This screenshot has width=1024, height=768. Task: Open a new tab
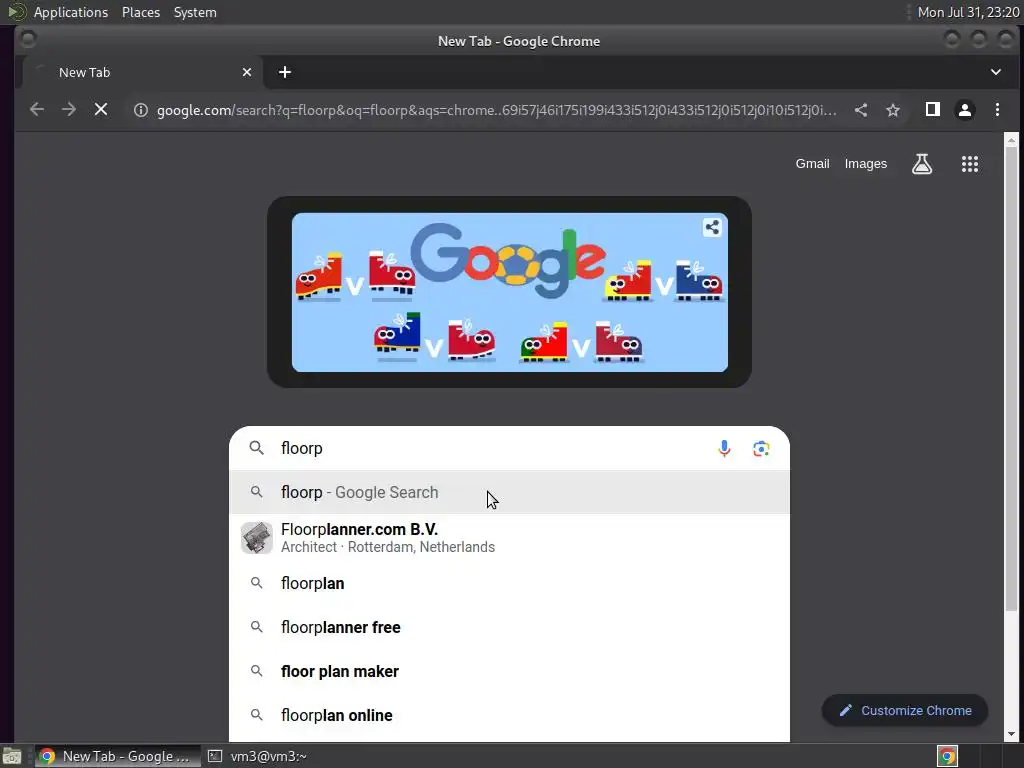[x=285, y=72]
